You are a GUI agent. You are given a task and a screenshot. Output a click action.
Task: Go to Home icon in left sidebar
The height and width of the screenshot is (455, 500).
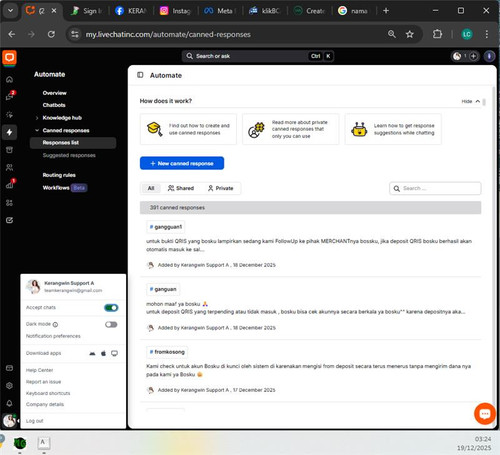tap(9, 79)
